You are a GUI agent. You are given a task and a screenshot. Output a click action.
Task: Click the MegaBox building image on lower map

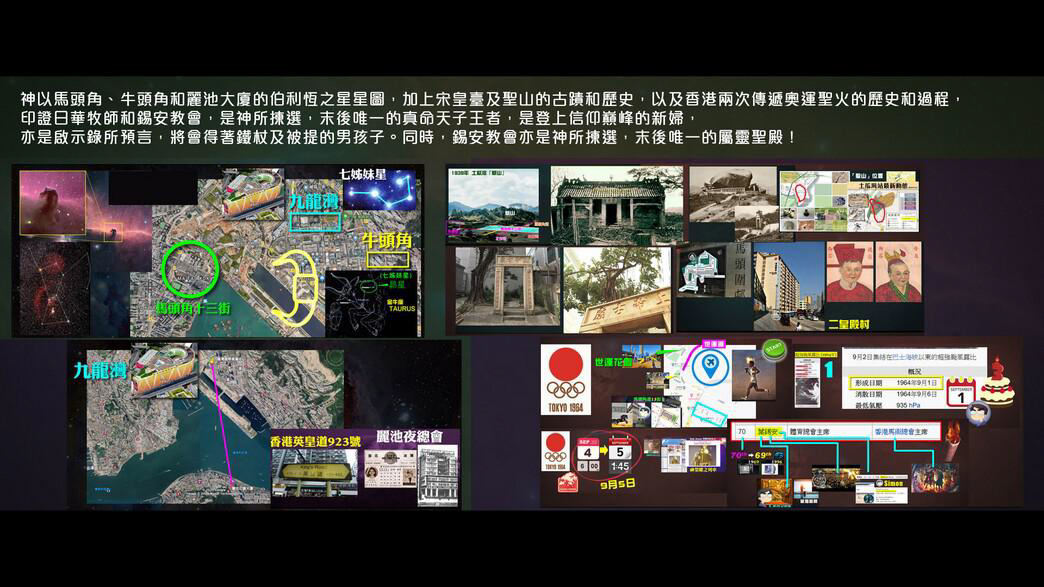pos(164,370)
